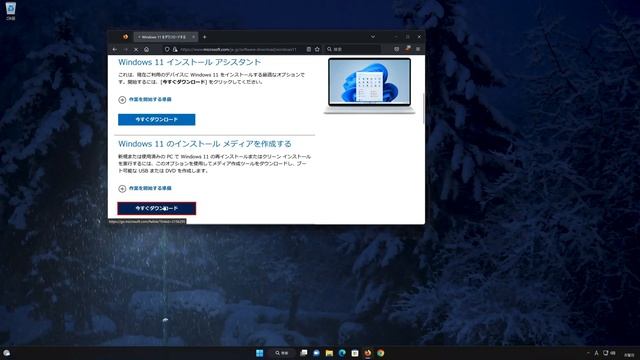Click the Firefox back arrow button

click(x=115, y=49)
